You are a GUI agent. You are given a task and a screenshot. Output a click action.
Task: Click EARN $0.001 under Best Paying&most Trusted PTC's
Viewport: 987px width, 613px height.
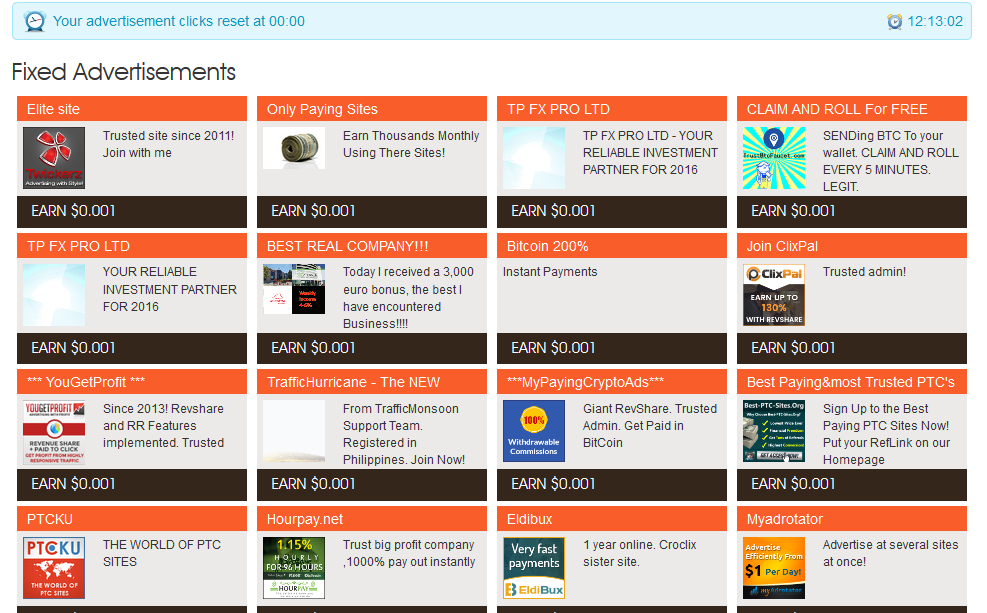tap(852, 484)
